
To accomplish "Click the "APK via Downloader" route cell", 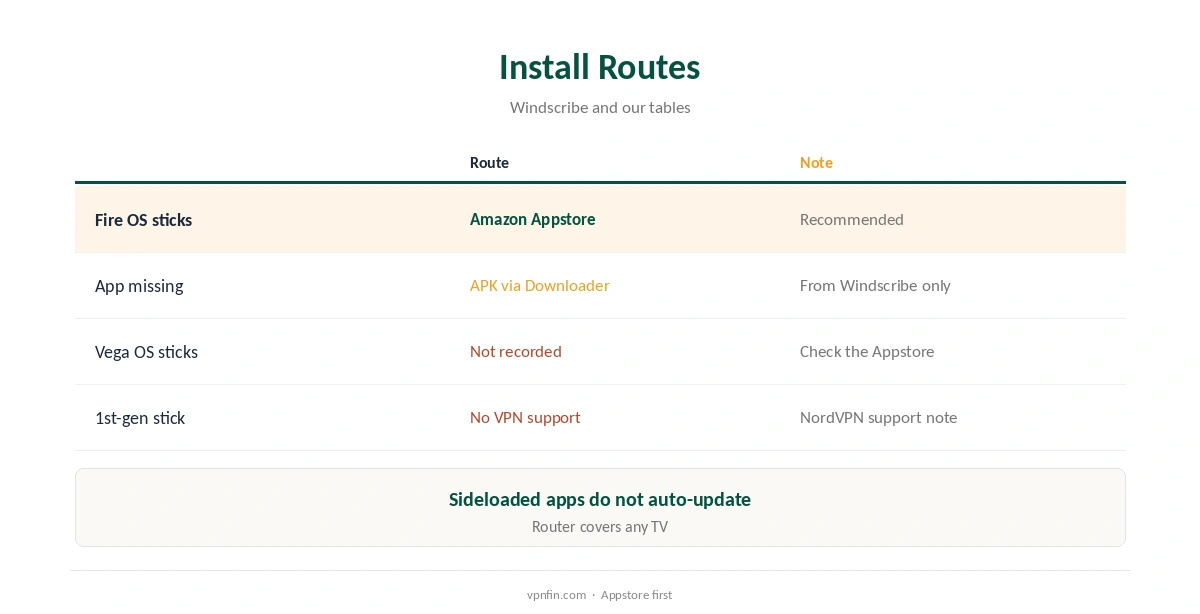I will point(539,285).
